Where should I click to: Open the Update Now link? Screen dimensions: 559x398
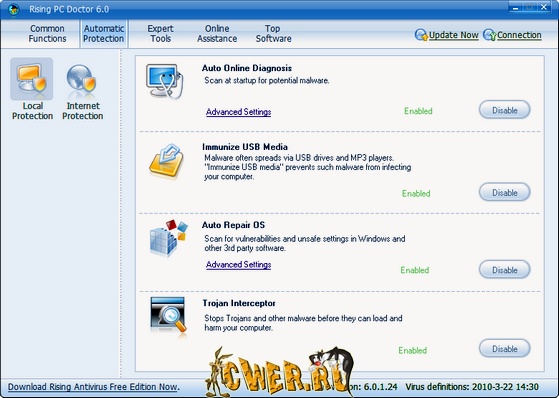point(453,35)
